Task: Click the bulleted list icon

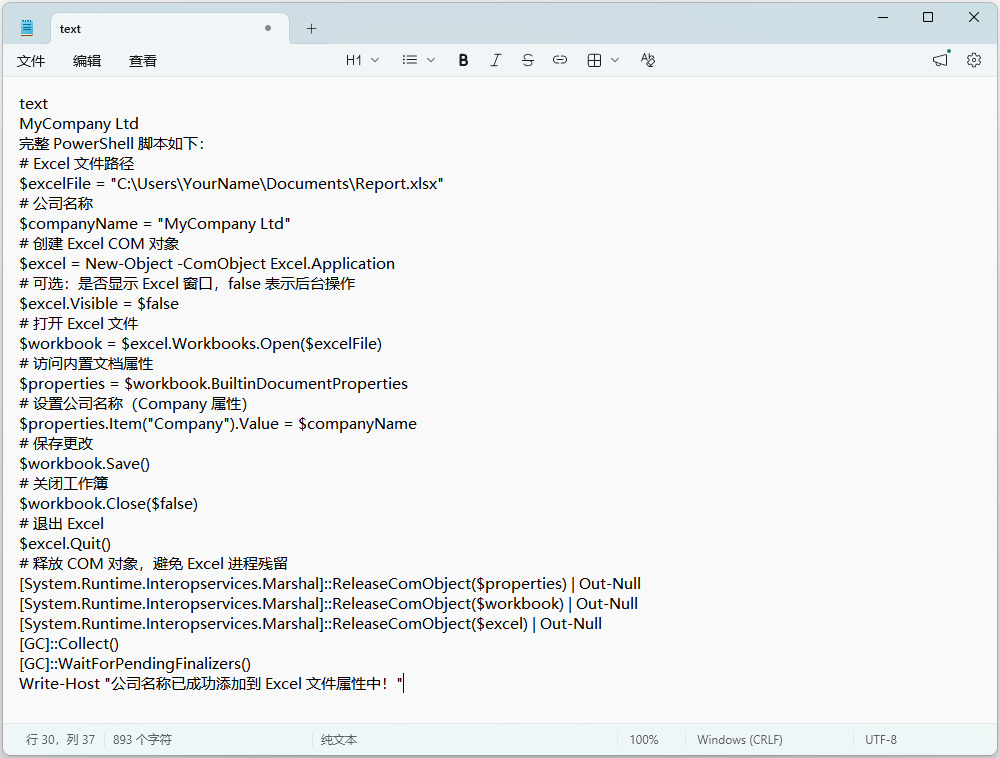Action: (x=410, y=60)
